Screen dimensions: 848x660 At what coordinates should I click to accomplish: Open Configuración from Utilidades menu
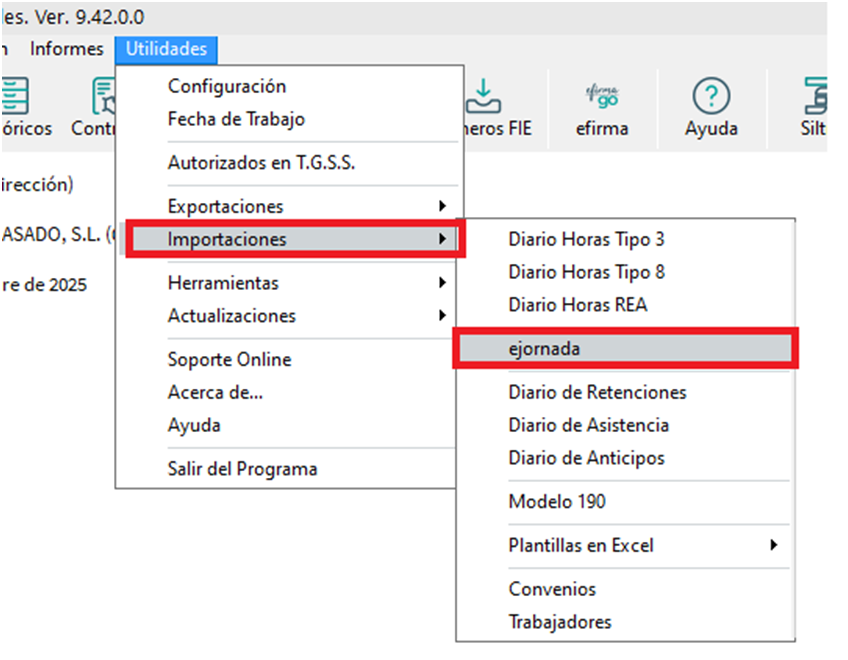coord(226,86)
